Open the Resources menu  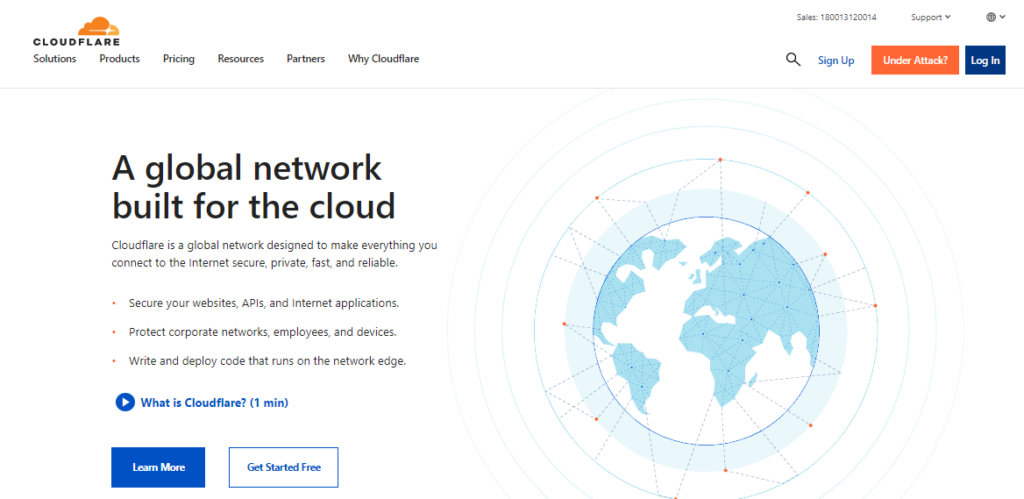[241, 59]
